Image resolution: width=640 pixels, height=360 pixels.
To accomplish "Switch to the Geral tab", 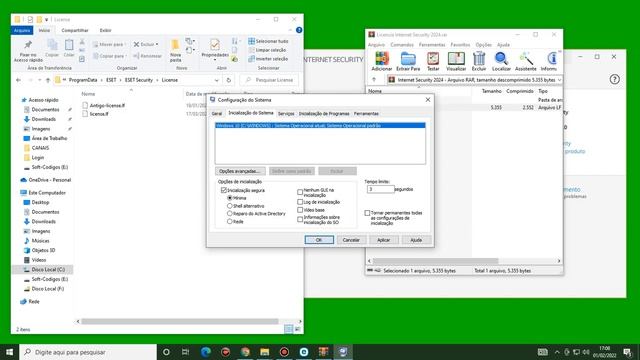I will pyautogui.click(x=217, y=113).
